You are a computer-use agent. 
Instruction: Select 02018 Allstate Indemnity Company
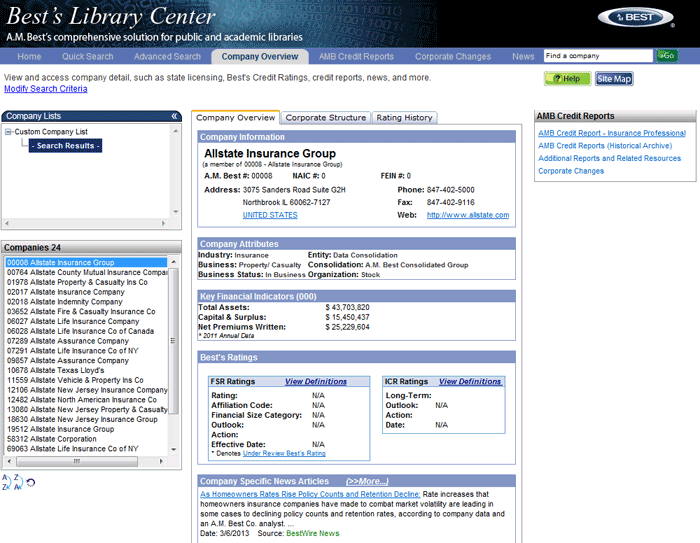click(87, 302)
